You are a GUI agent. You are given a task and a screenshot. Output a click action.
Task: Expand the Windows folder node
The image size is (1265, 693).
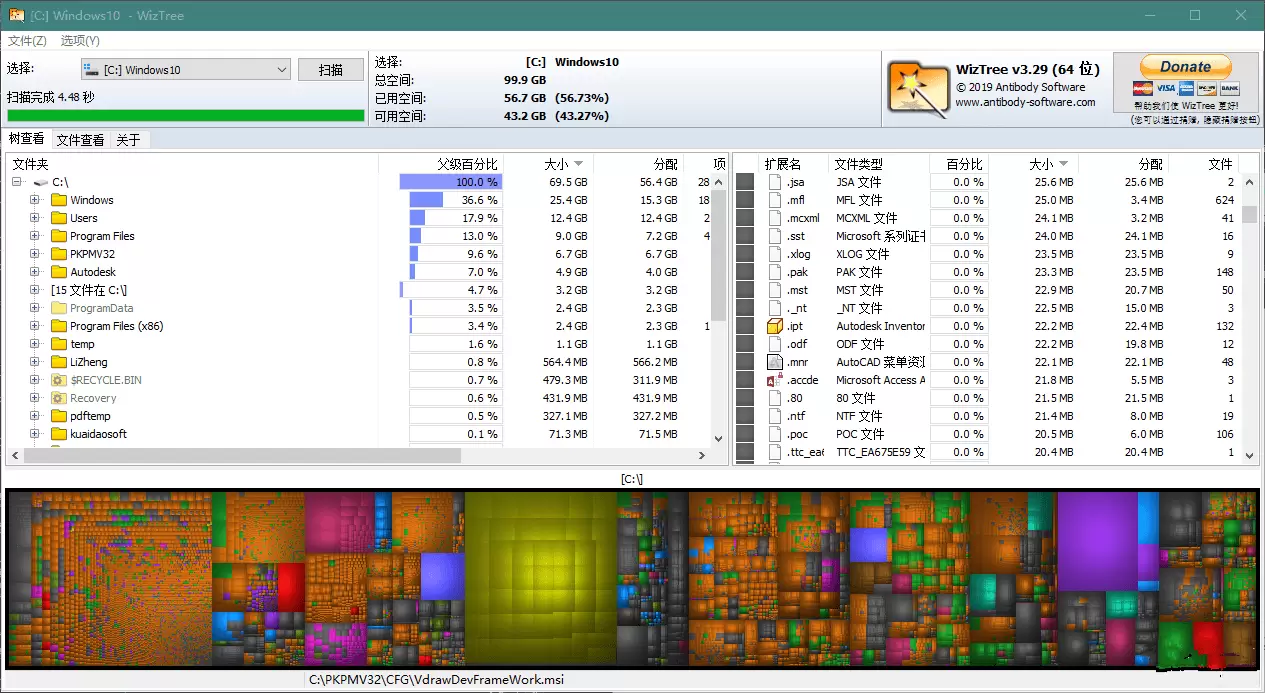pyautogui.click(x=35, y=200)
